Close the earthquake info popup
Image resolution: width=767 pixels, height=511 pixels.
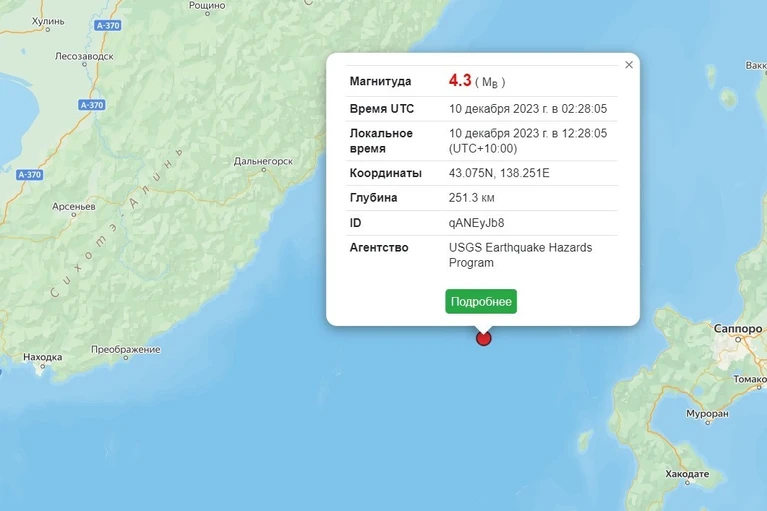click(629, 65)
